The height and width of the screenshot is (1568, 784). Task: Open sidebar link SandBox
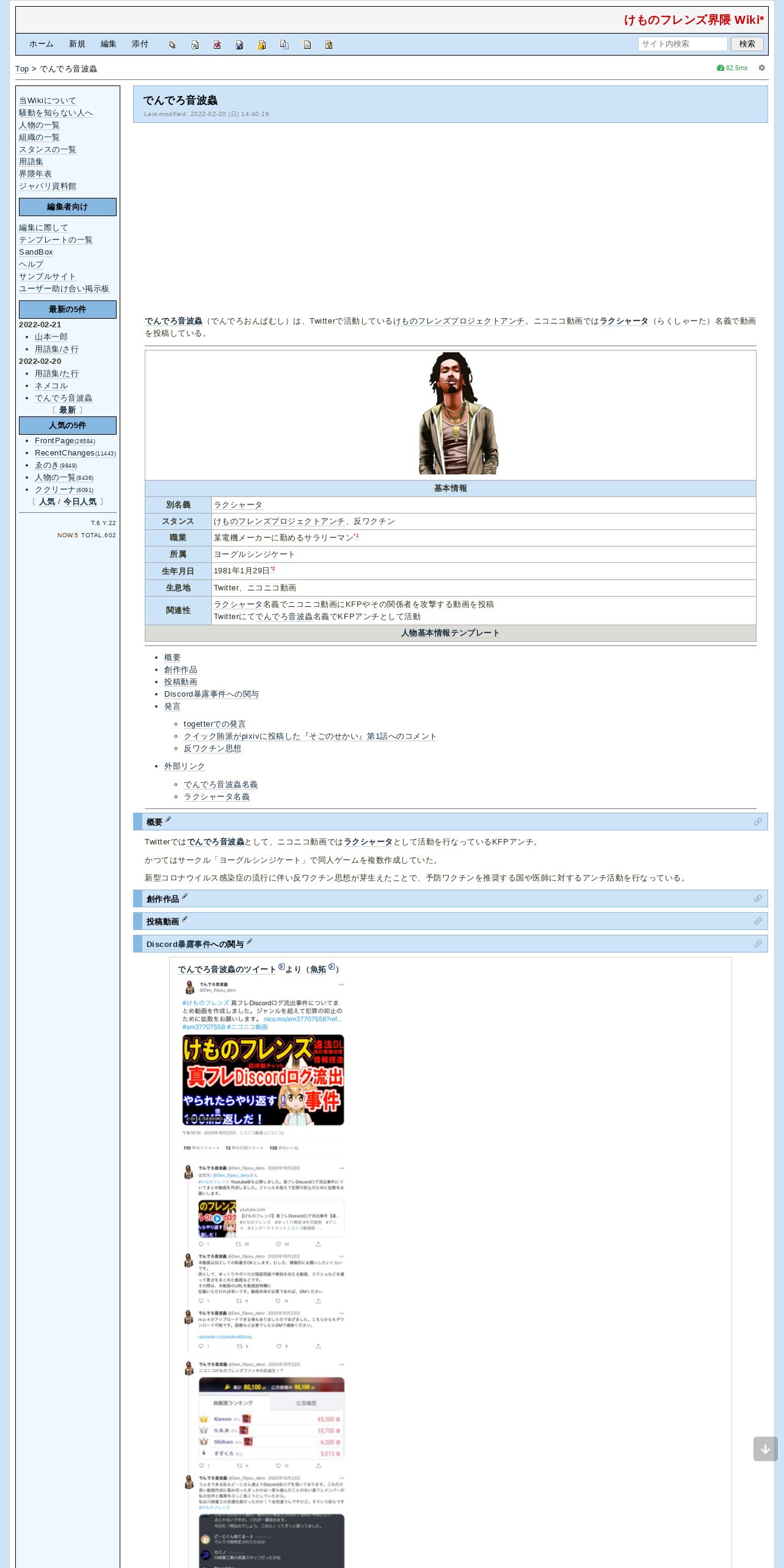coord(36,252)
